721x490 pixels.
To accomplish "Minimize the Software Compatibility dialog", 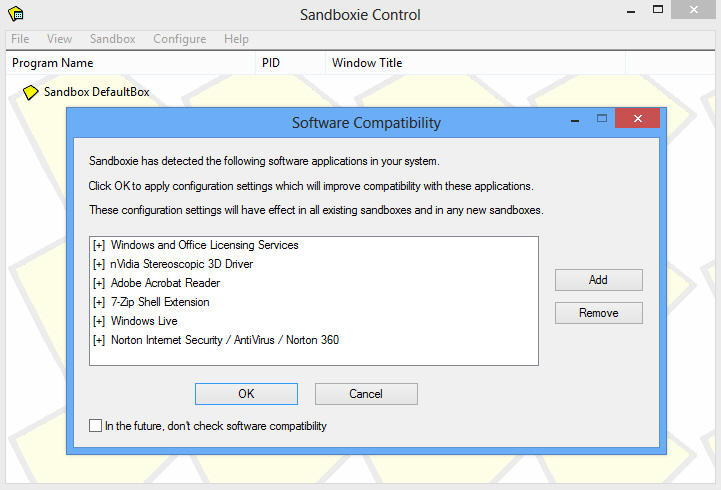I will point(575,120).
